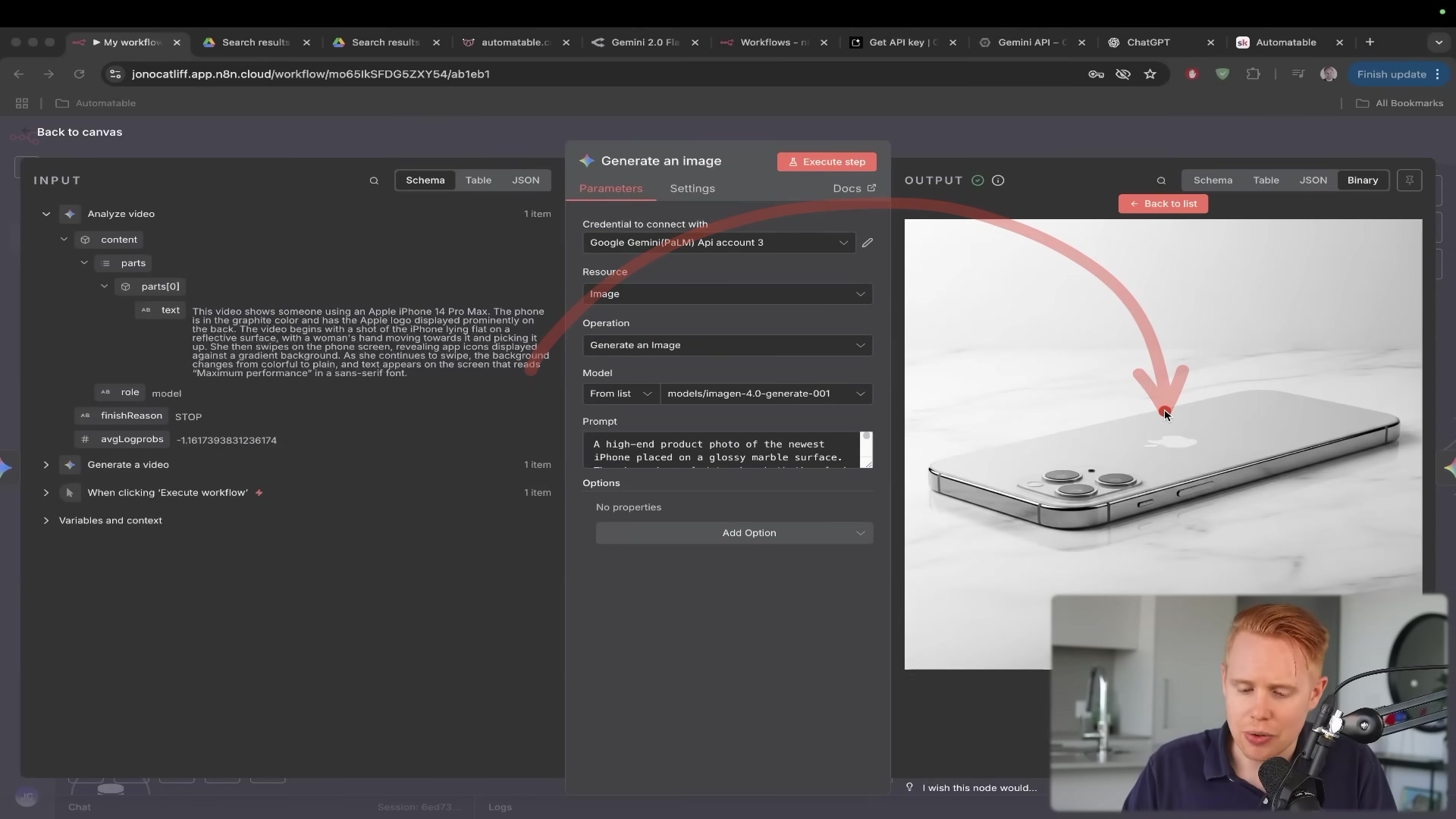This screenshot has width=1456, height=819.
Task: Expand Variables and context section
Action: click(46, 521)
